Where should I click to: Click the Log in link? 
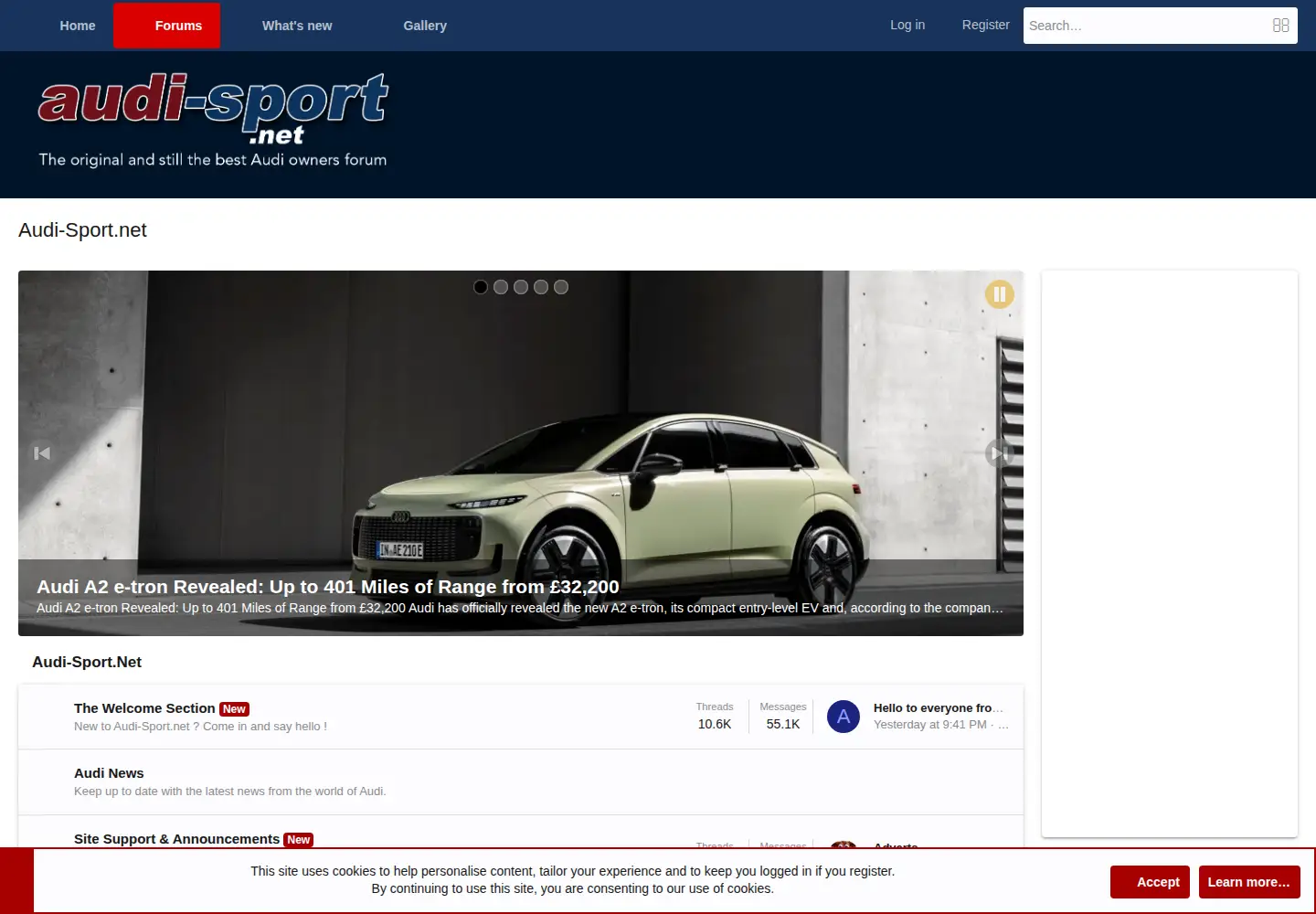coord(907,25)
